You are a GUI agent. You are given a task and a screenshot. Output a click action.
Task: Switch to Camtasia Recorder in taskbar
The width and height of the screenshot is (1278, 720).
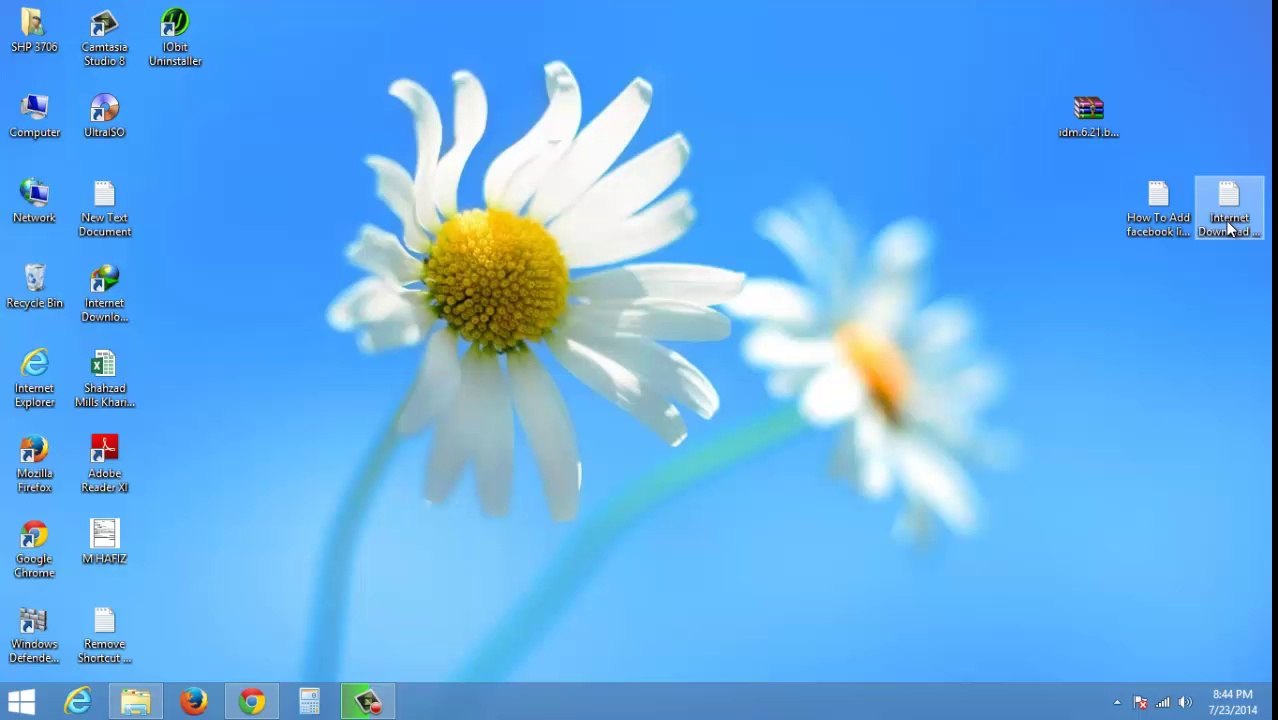368,701
